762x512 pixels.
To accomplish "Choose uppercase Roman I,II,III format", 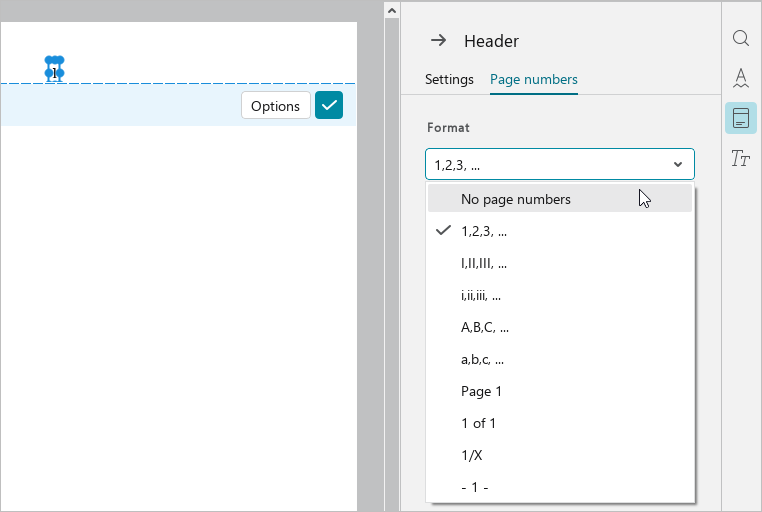I will [560, 263].
